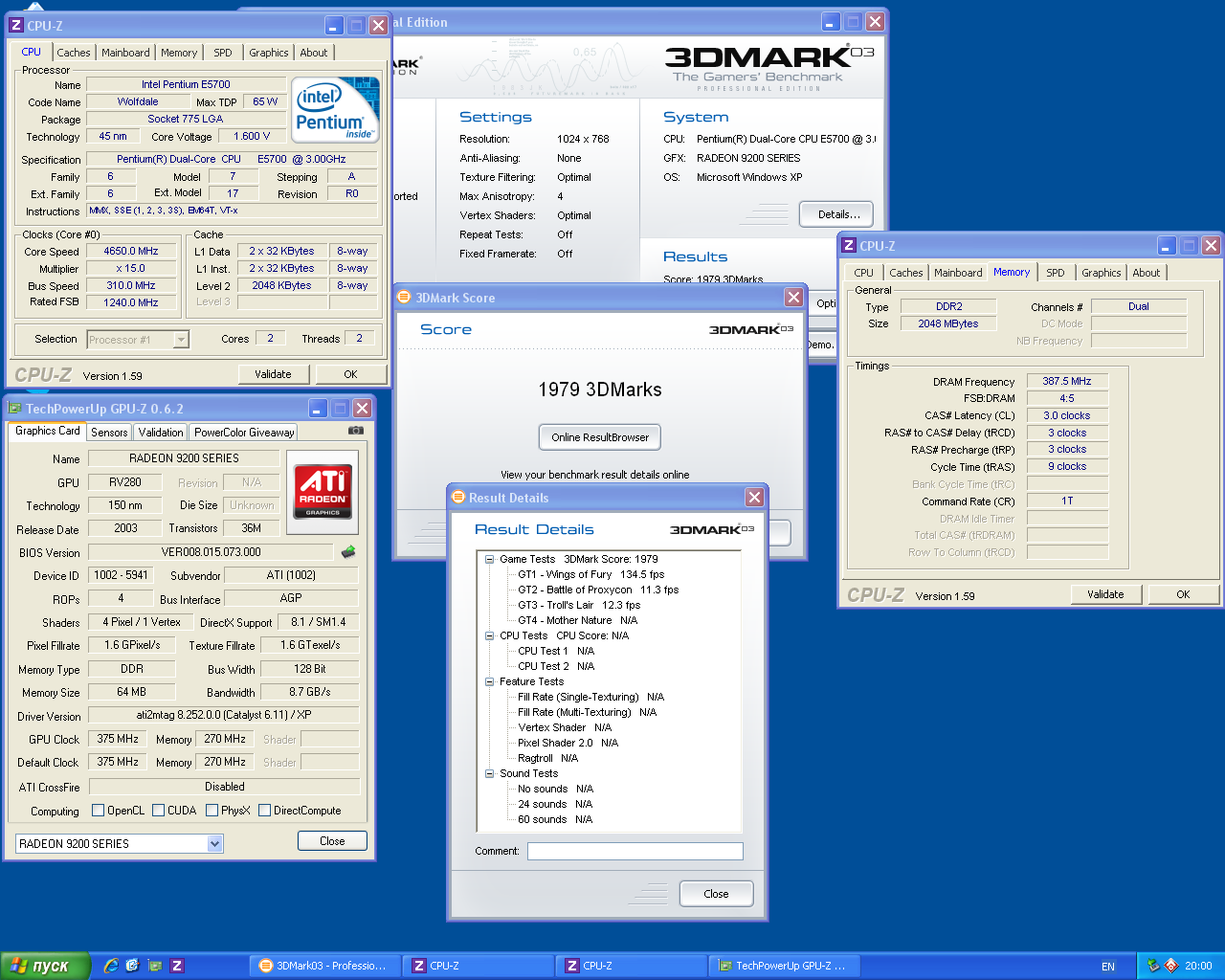
Task: Enable the OpenCL checkbox
Action: click(98, 811)
